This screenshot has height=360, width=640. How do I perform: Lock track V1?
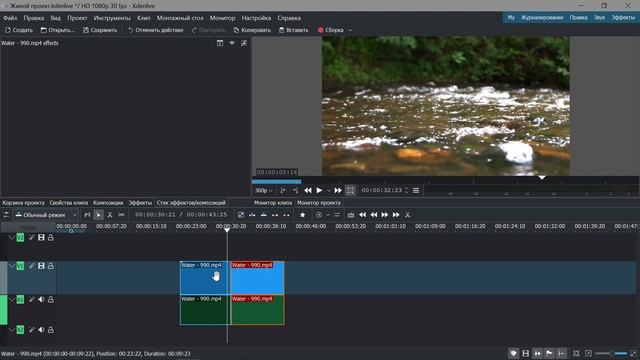click(51, 266)
